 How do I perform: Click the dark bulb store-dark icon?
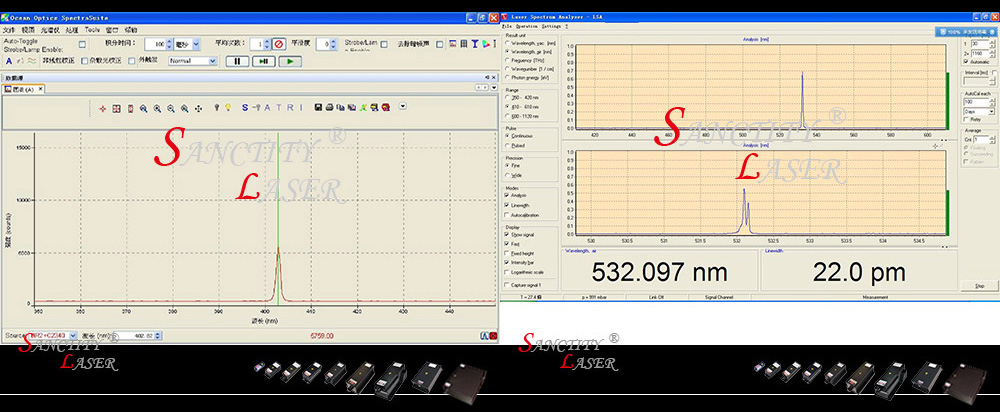[x=217, y=108]
